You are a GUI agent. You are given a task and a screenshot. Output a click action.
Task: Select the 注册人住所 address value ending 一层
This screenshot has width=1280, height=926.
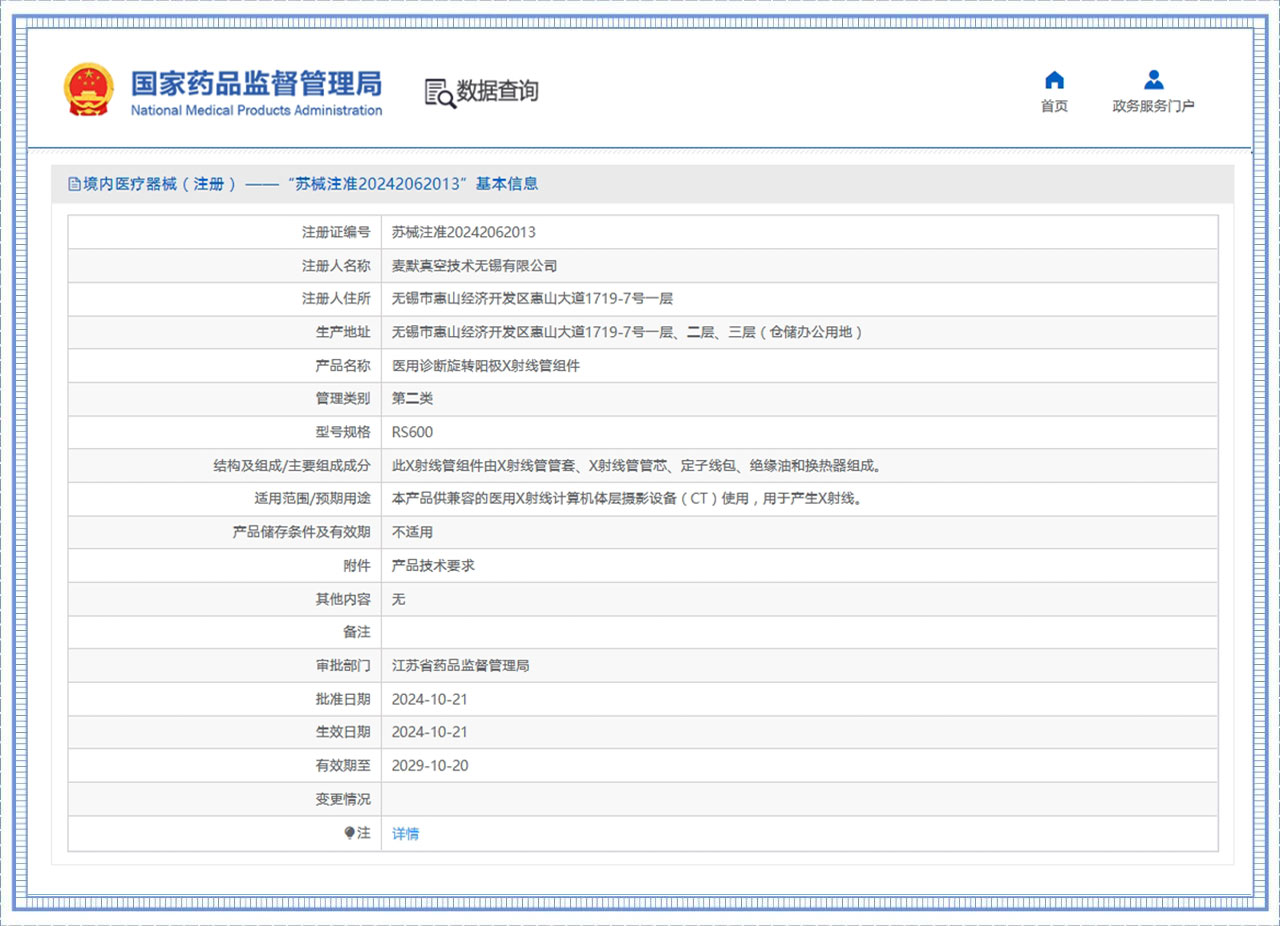pyautogui.click(x=532, y=298)
